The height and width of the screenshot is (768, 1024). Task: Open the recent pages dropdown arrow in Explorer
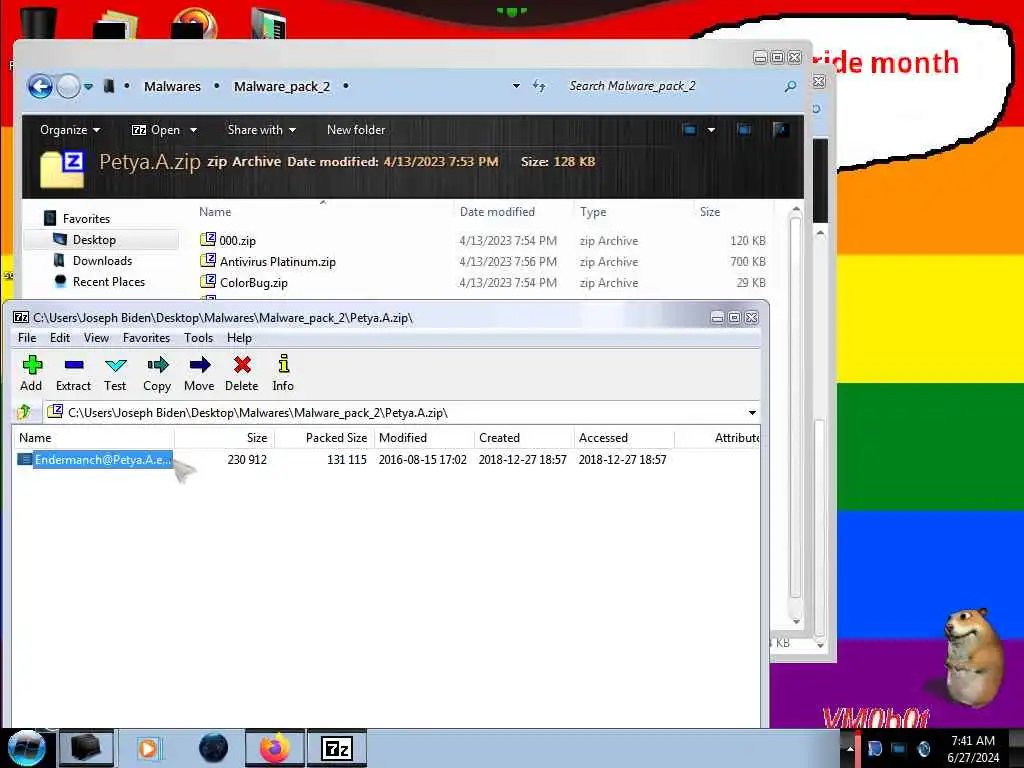(88, 86)
